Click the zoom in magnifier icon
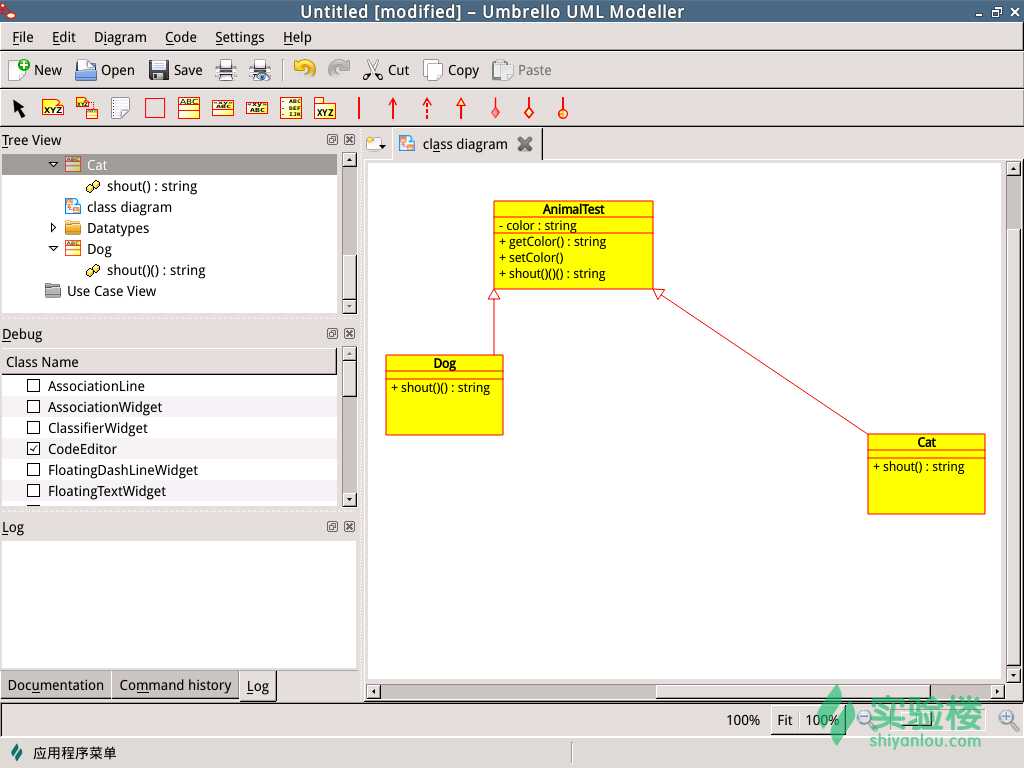 point(1008,720)
